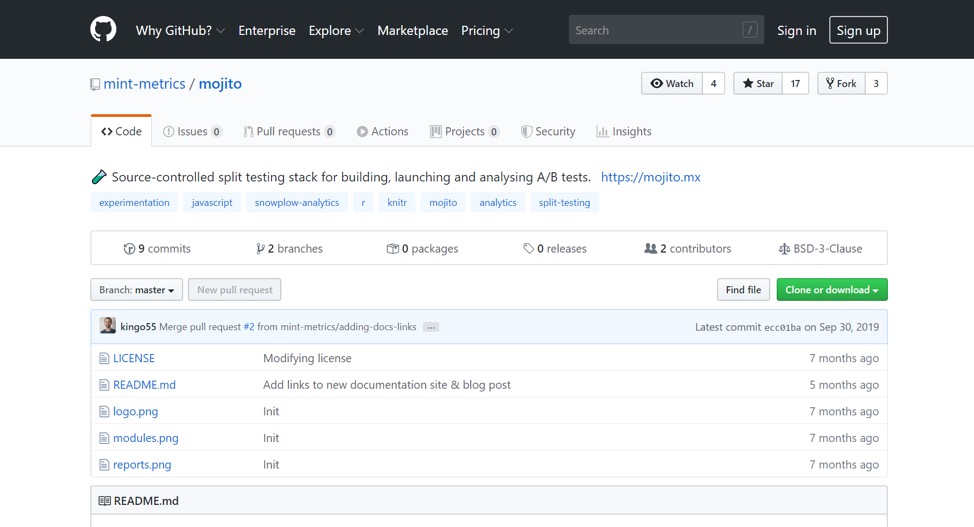The height and width of the screenshot is (527, 974).
Task: Switch to the Security tab
Action: point(548,131)
